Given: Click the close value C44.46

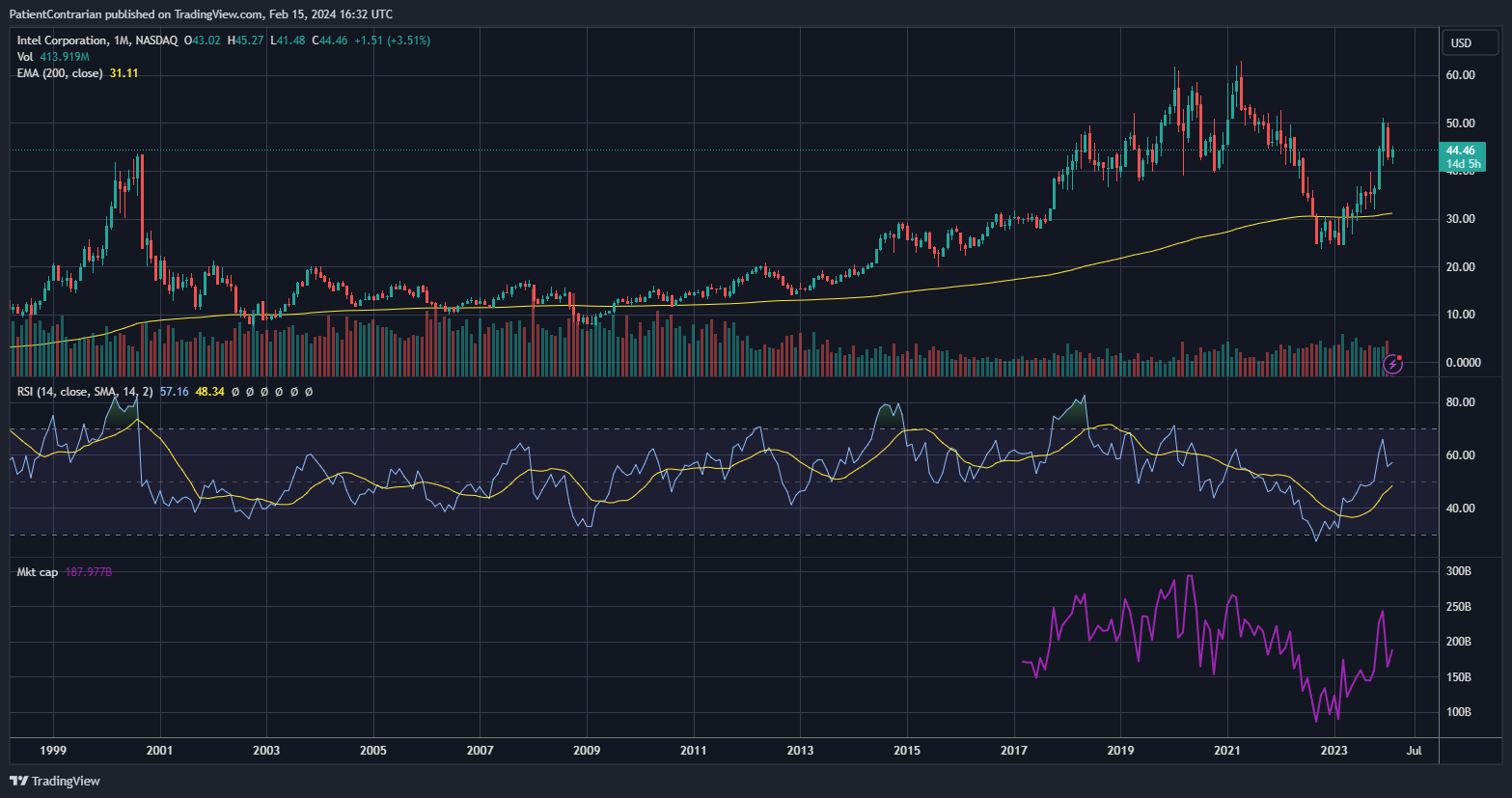Looking at the screenshot, I should coord(329,41).
